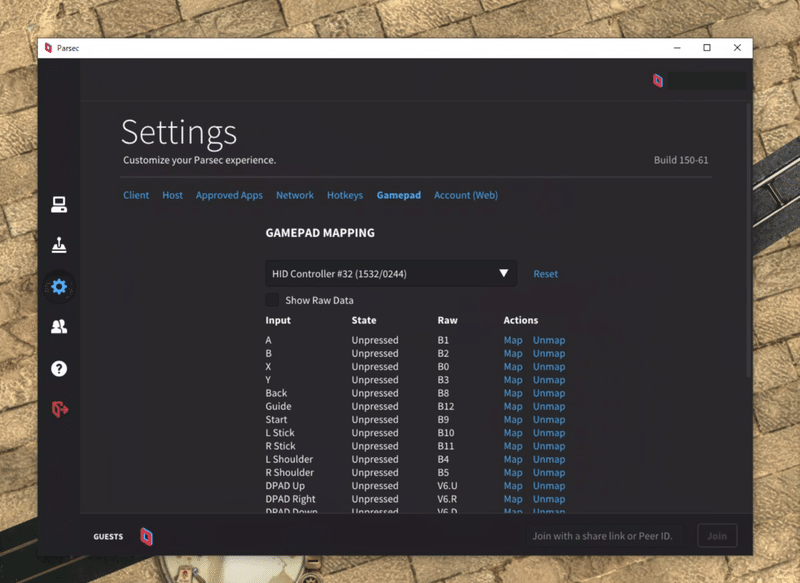Click Map for DPAD Right

(x=513, y=499)
